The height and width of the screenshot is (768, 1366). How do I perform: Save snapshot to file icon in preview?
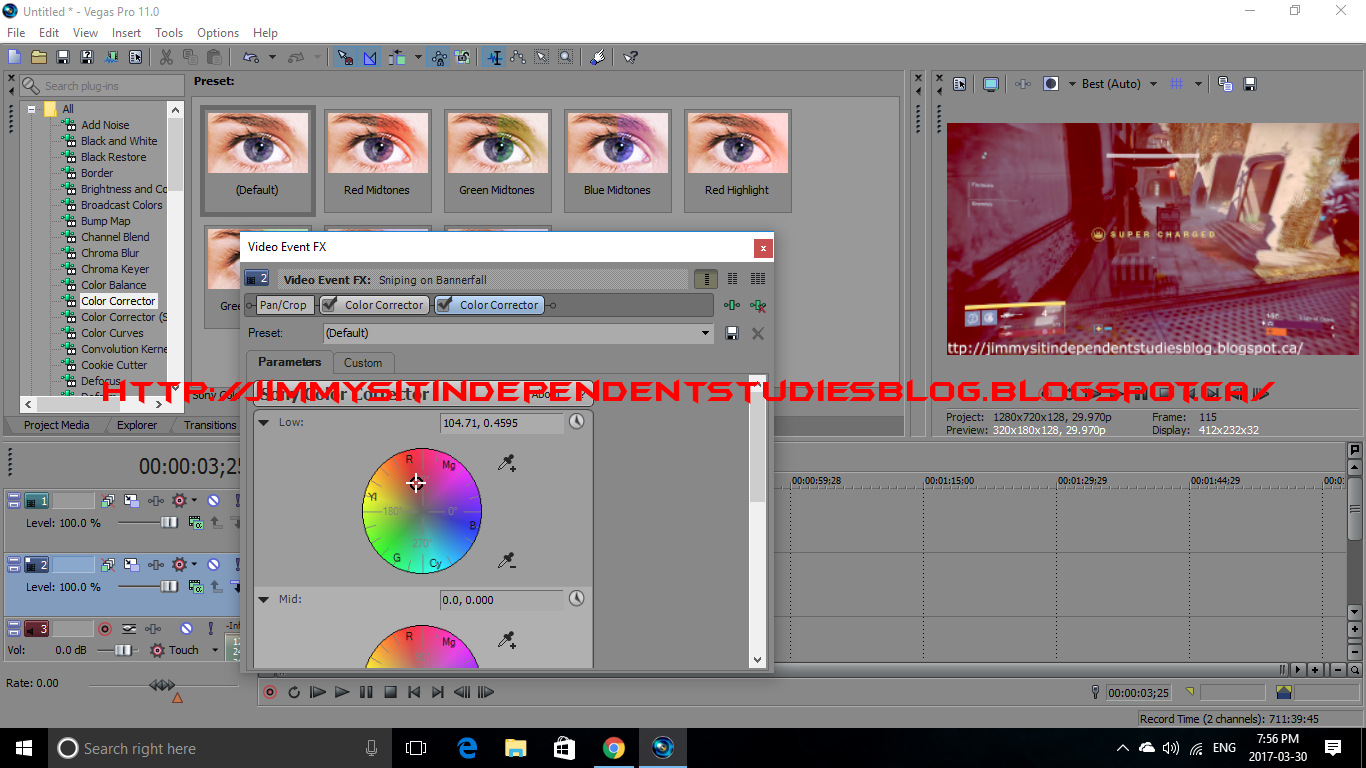point(1249,84)
